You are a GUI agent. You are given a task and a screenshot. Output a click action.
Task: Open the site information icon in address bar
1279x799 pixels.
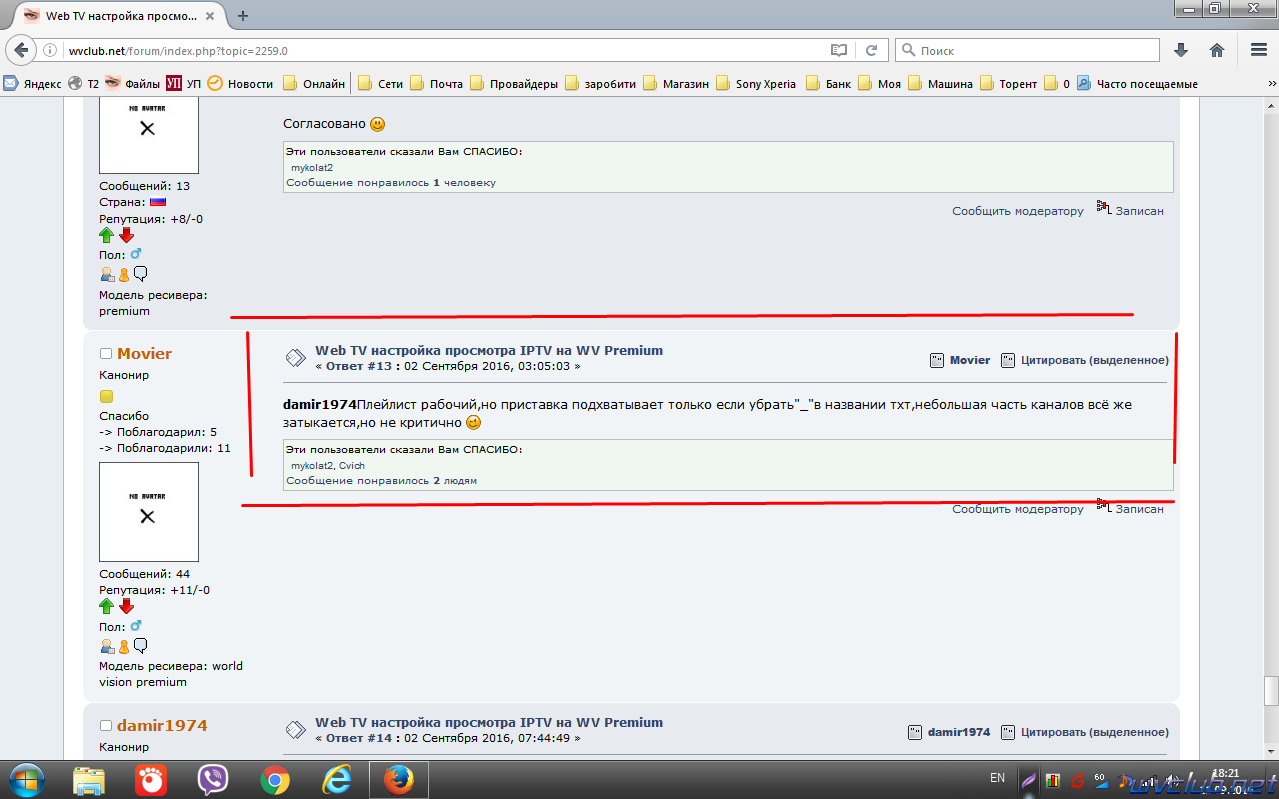tap(50, 50)
